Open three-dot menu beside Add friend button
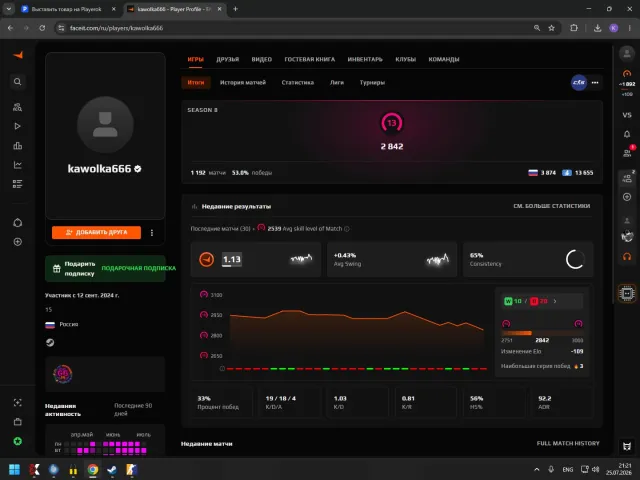Image resolution: width=640 pixels, height=480 pixels. point(152,233)
